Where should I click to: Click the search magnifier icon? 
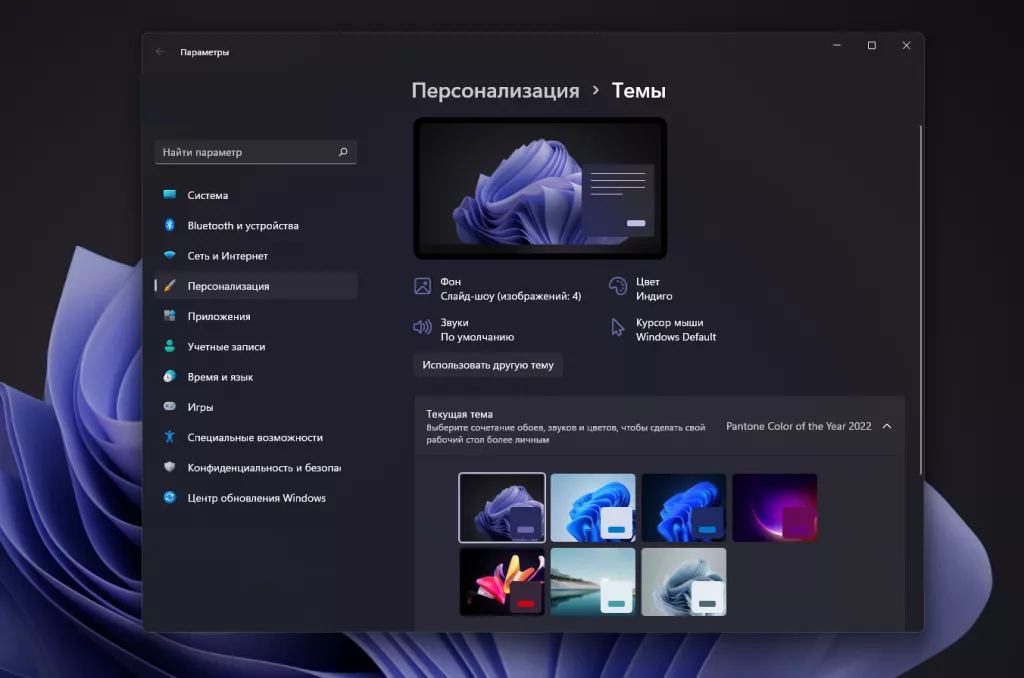[343, 152]
